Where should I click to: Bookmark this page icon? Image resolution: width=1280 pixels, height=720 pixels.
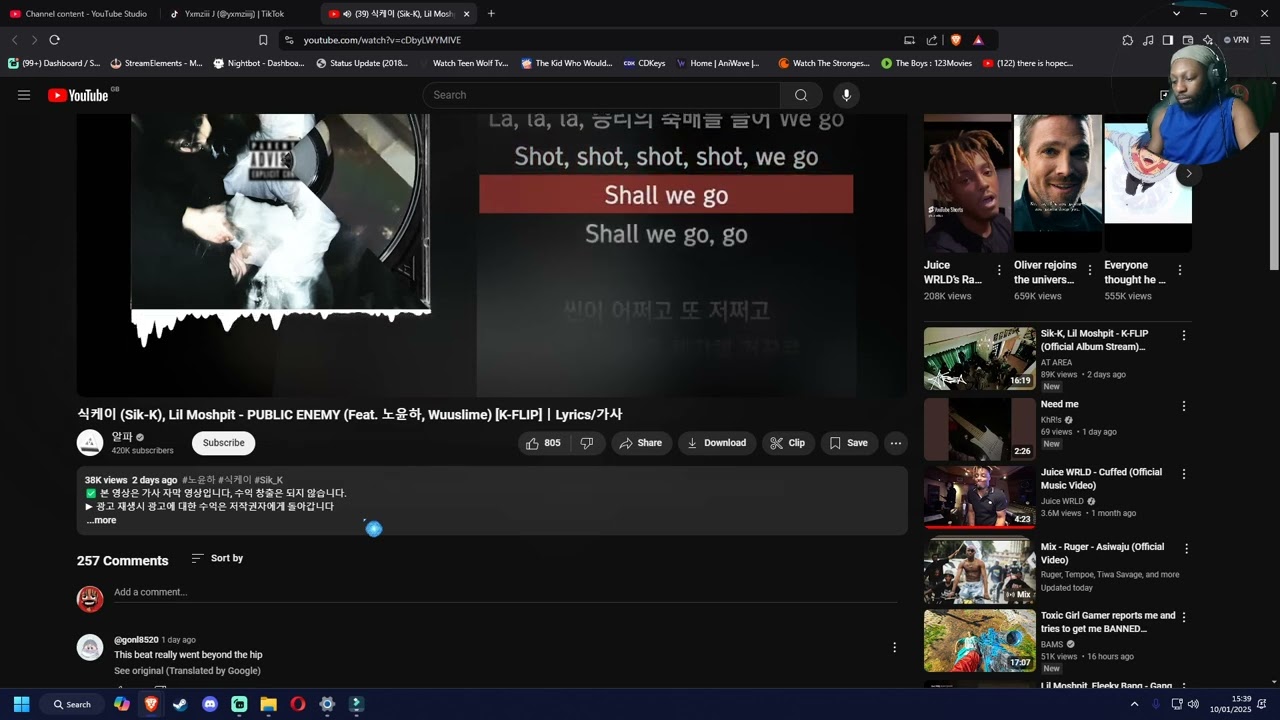[263, 40]
